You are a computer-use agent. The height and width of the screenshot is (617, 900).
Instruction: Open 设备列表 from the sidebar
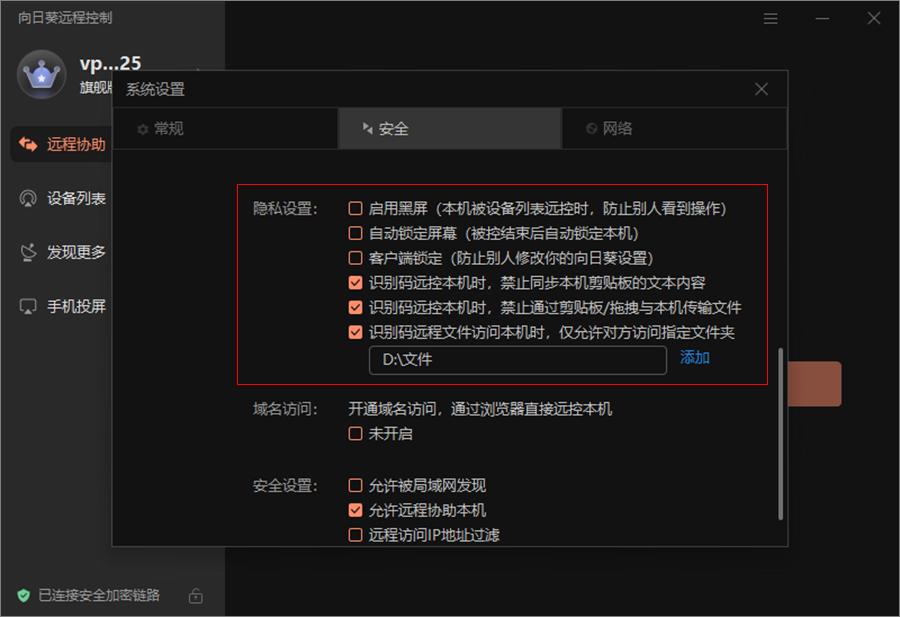click(62, 198)
